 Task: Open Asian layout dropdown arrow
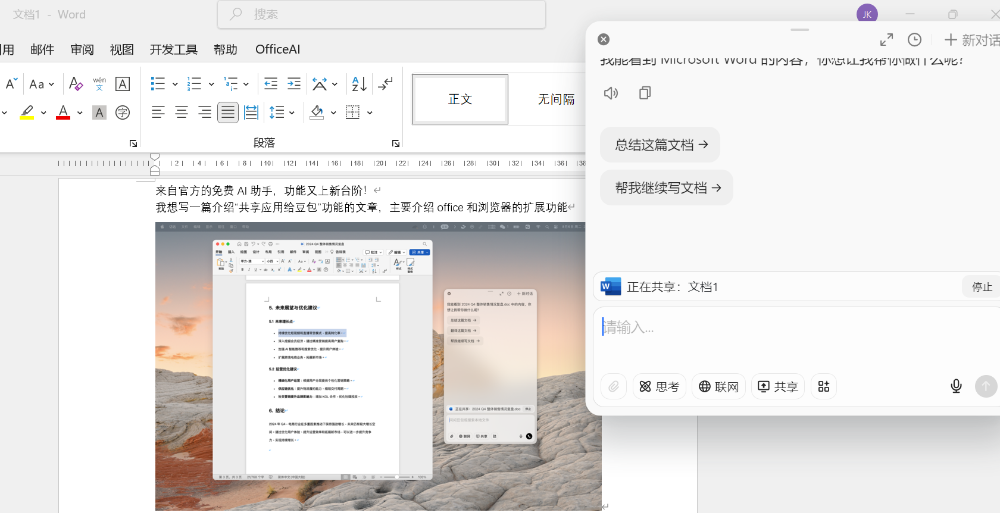(x=336, y=84)
